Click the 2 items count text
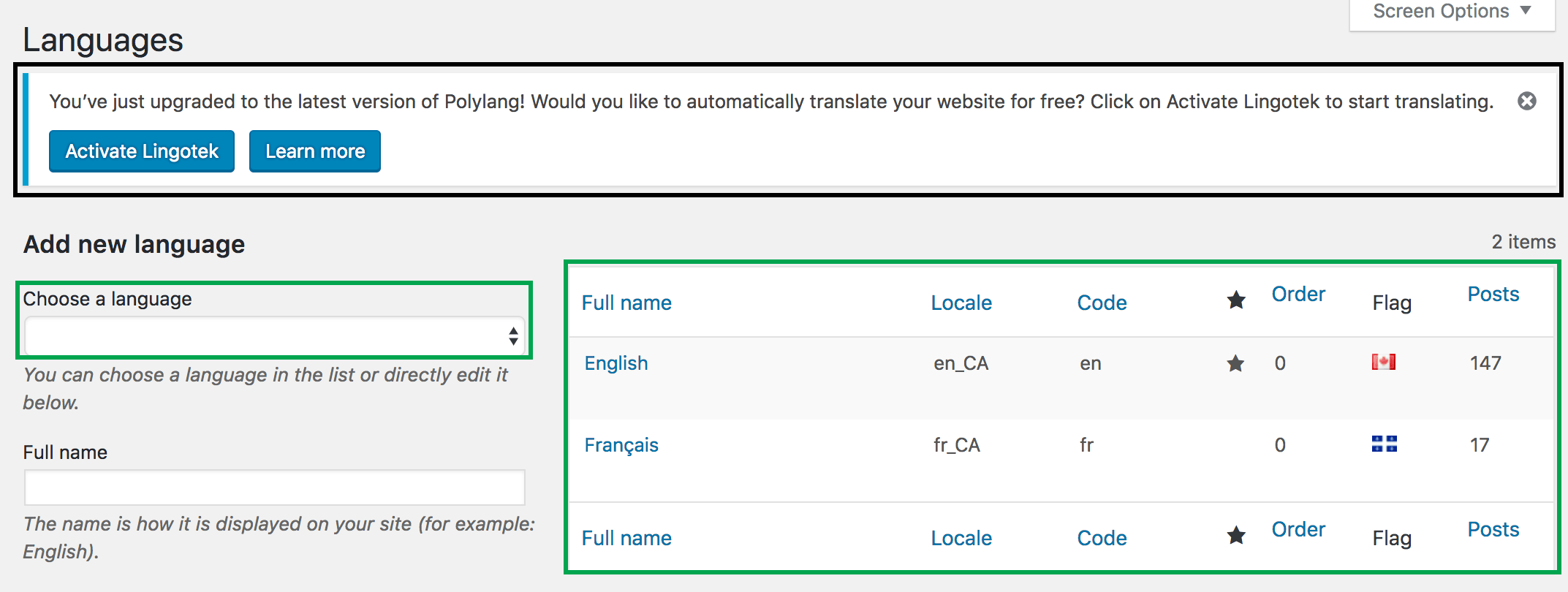 pos(1523,242)
